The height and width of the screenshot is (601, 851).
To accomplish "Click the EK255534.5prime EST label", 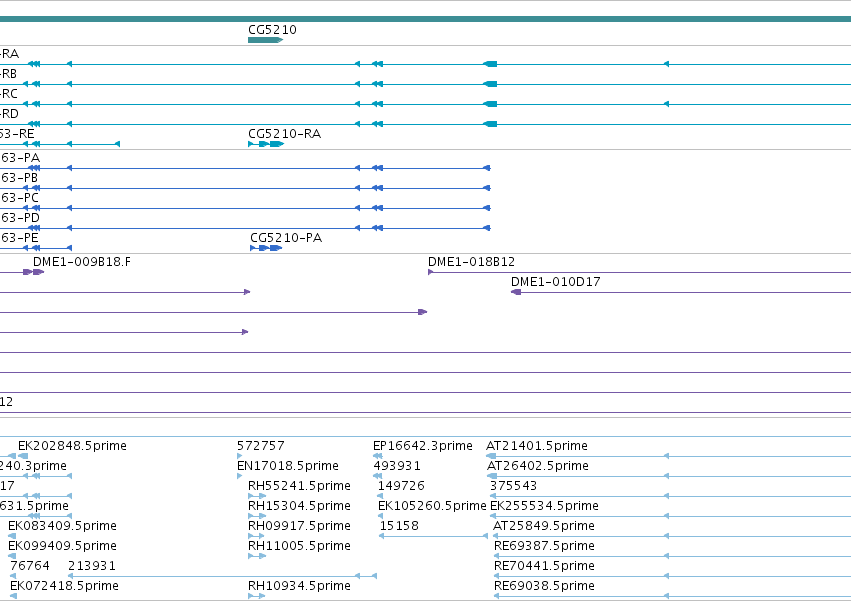I will click(544, 506).
